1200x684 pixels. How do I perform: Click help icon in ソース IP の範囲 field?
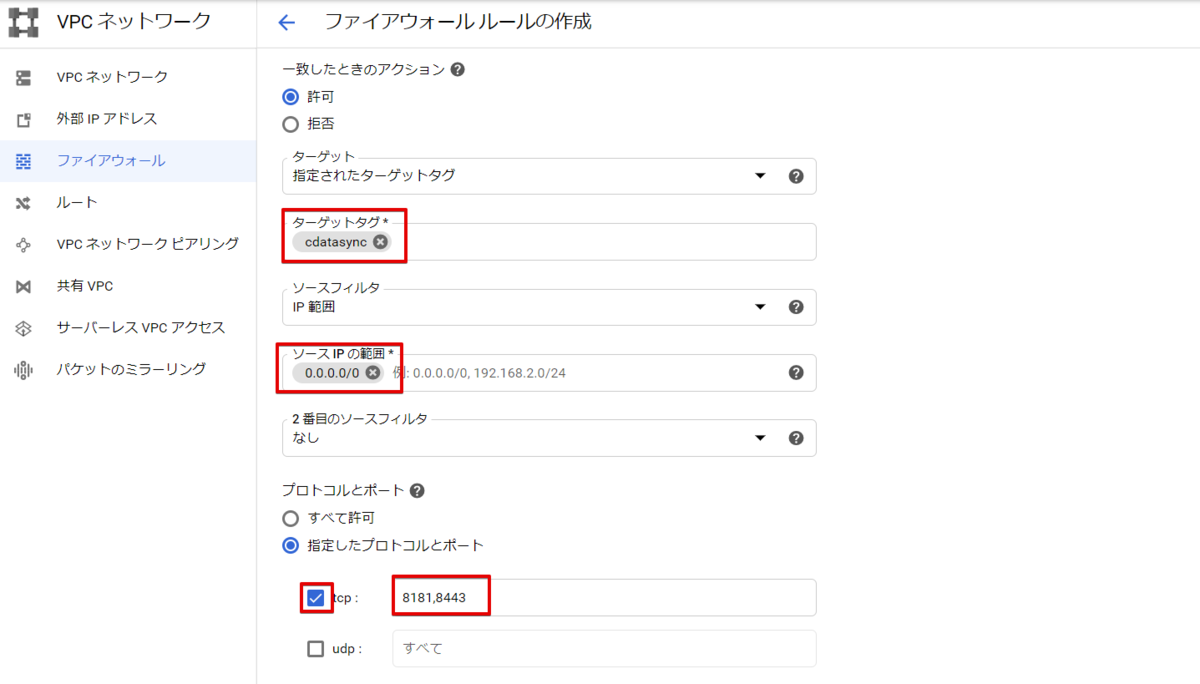click(x=796, y=372)
